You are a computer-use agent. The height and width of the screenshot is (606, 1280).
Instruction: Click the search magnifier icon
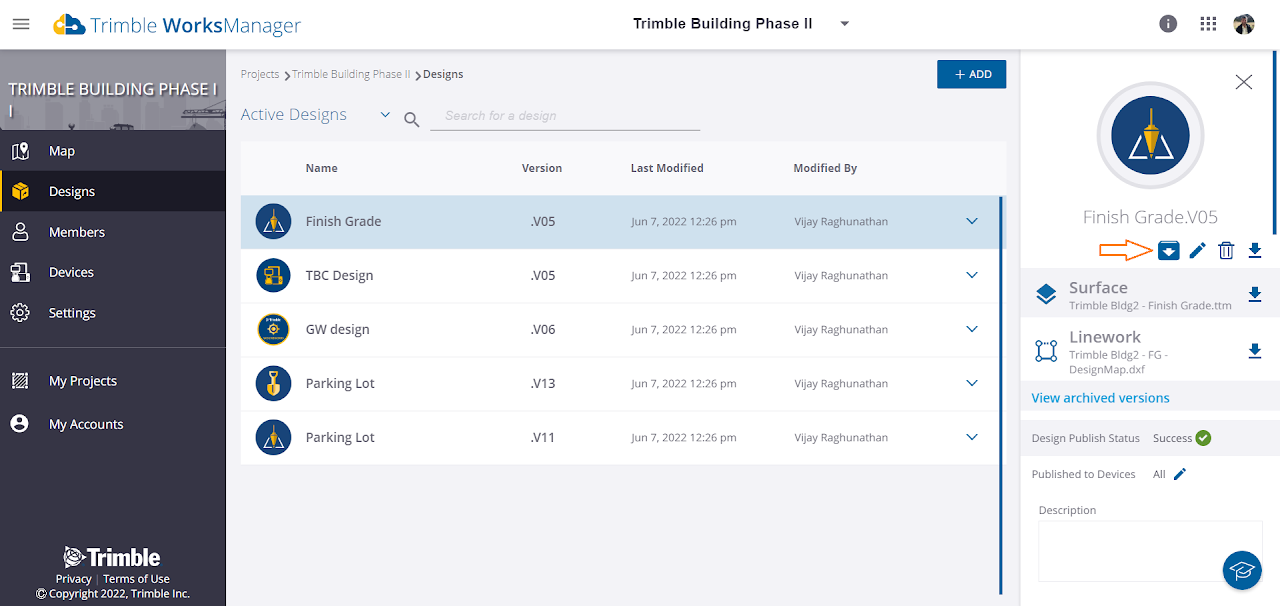(x=411, y=120)
